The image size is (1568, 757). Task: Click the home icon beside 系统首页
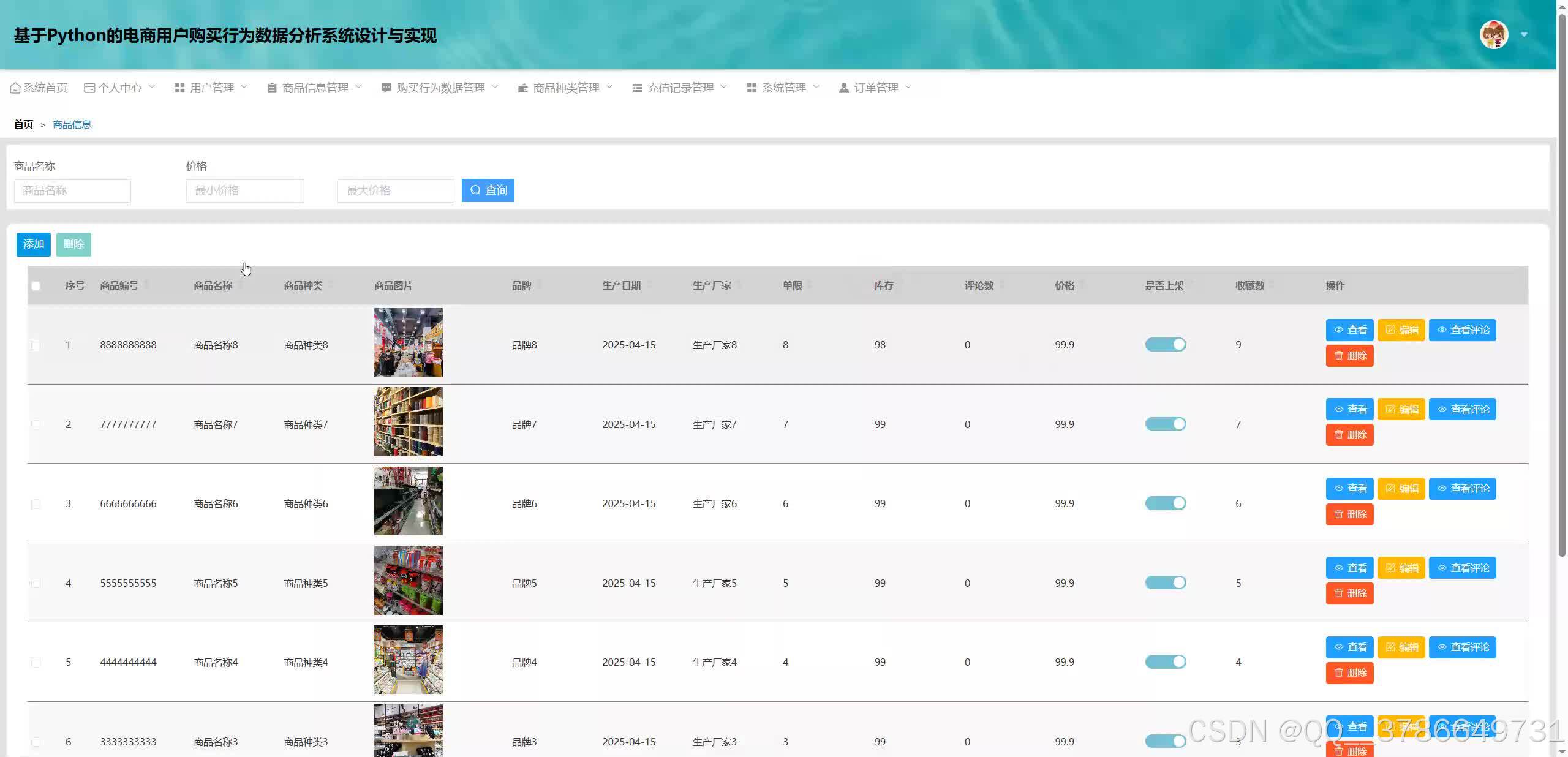(15, 88)
